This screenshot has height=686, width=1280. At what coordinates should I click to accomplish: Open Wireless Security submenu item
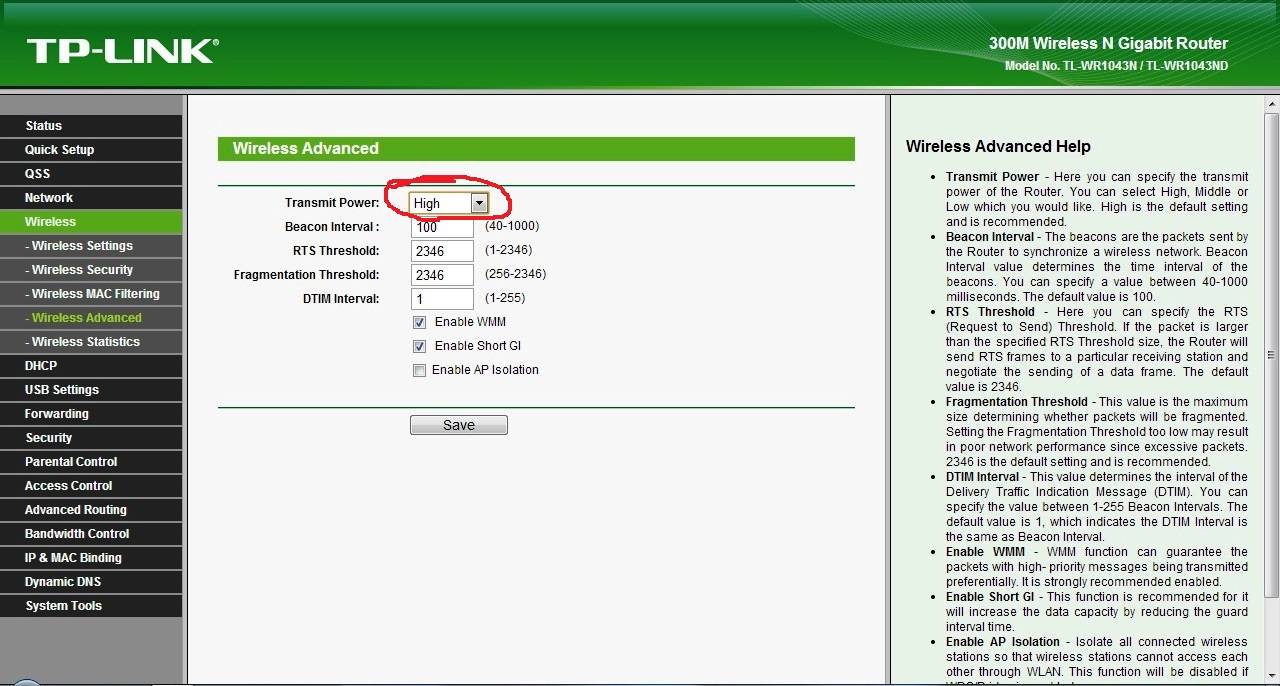pos(91,270)
